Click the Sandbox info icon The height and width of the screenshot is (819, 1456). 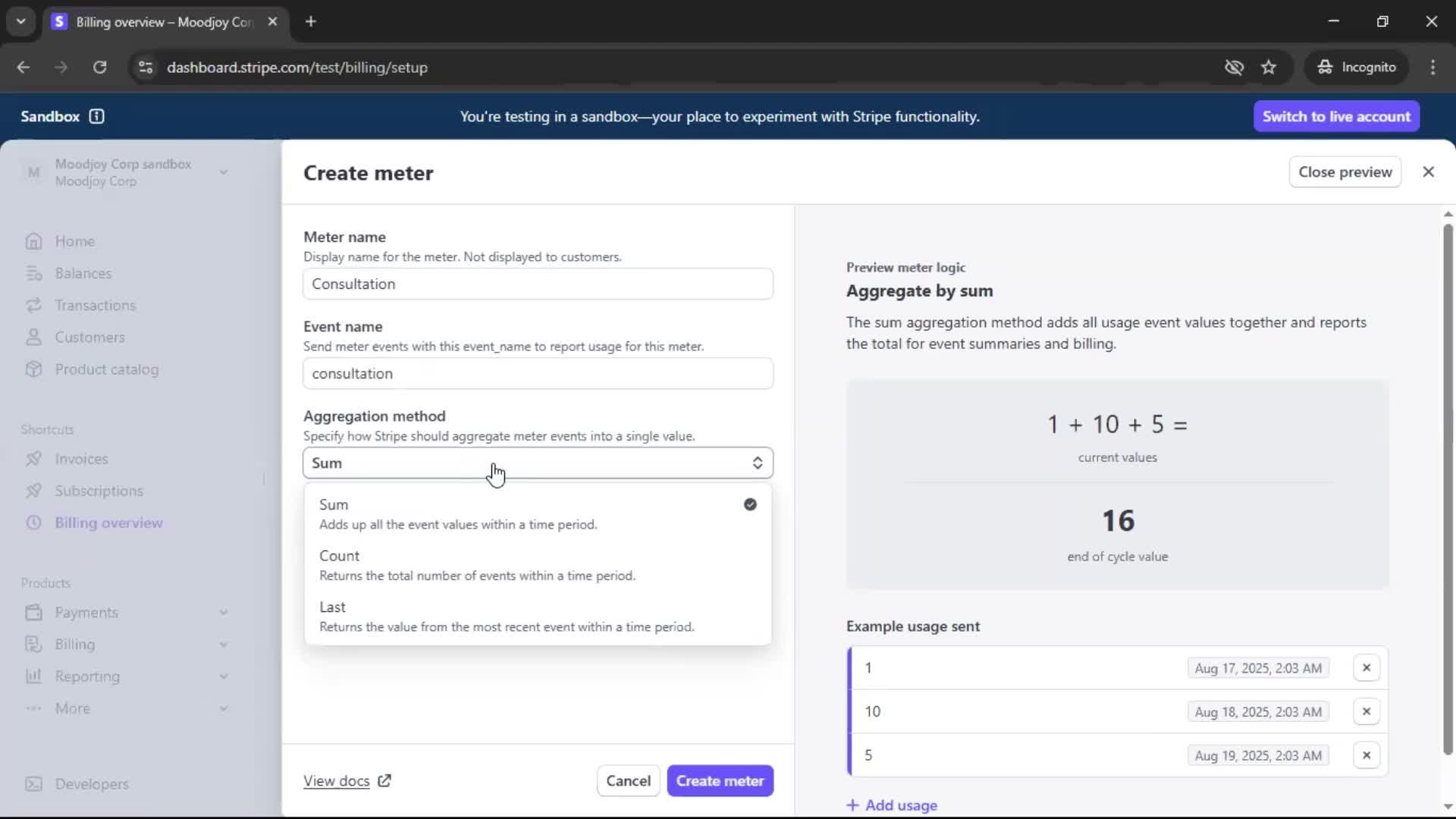coord(96,116)
